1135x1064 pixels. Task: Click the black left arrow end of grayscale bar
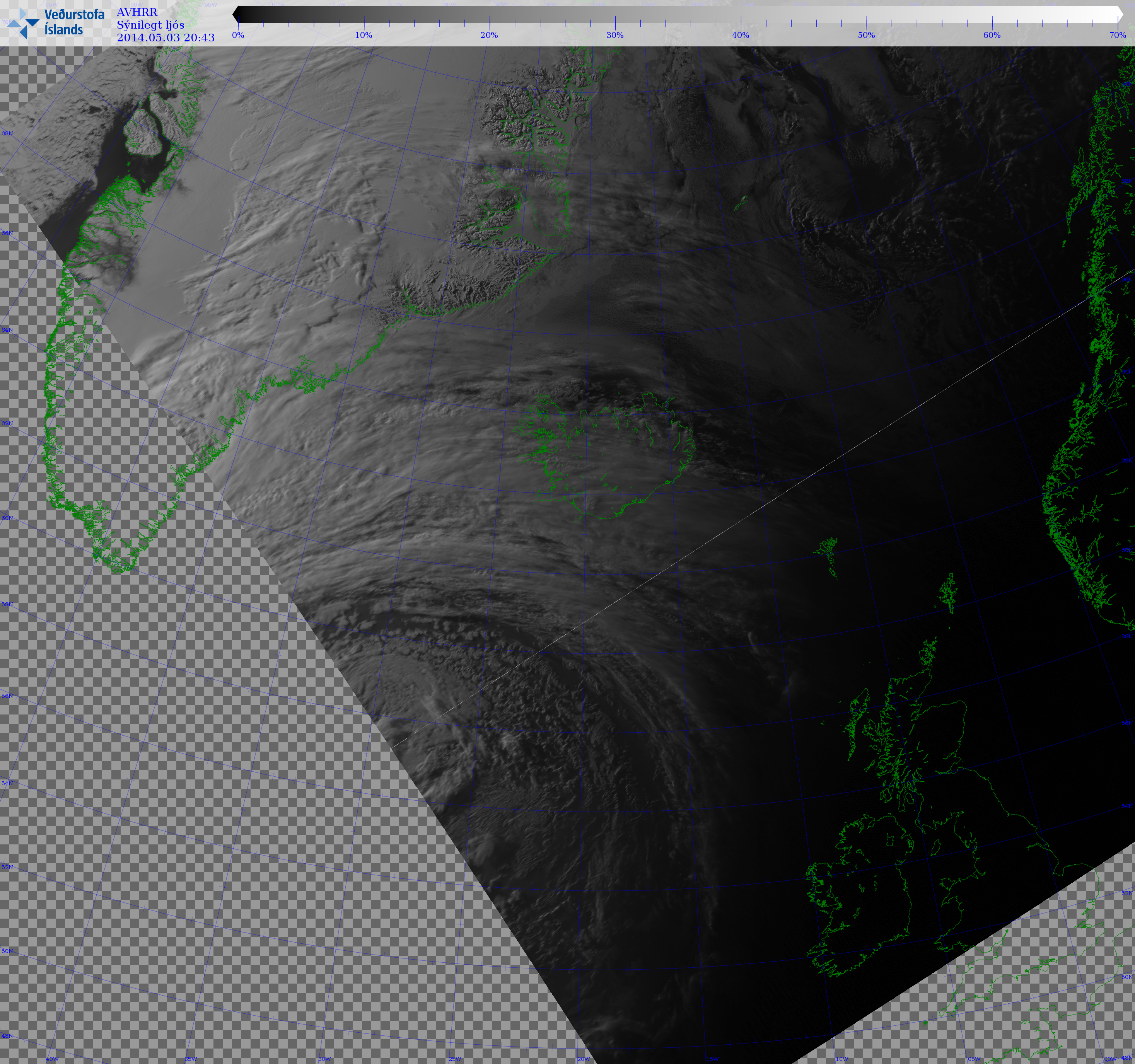[x=236, y=15]
